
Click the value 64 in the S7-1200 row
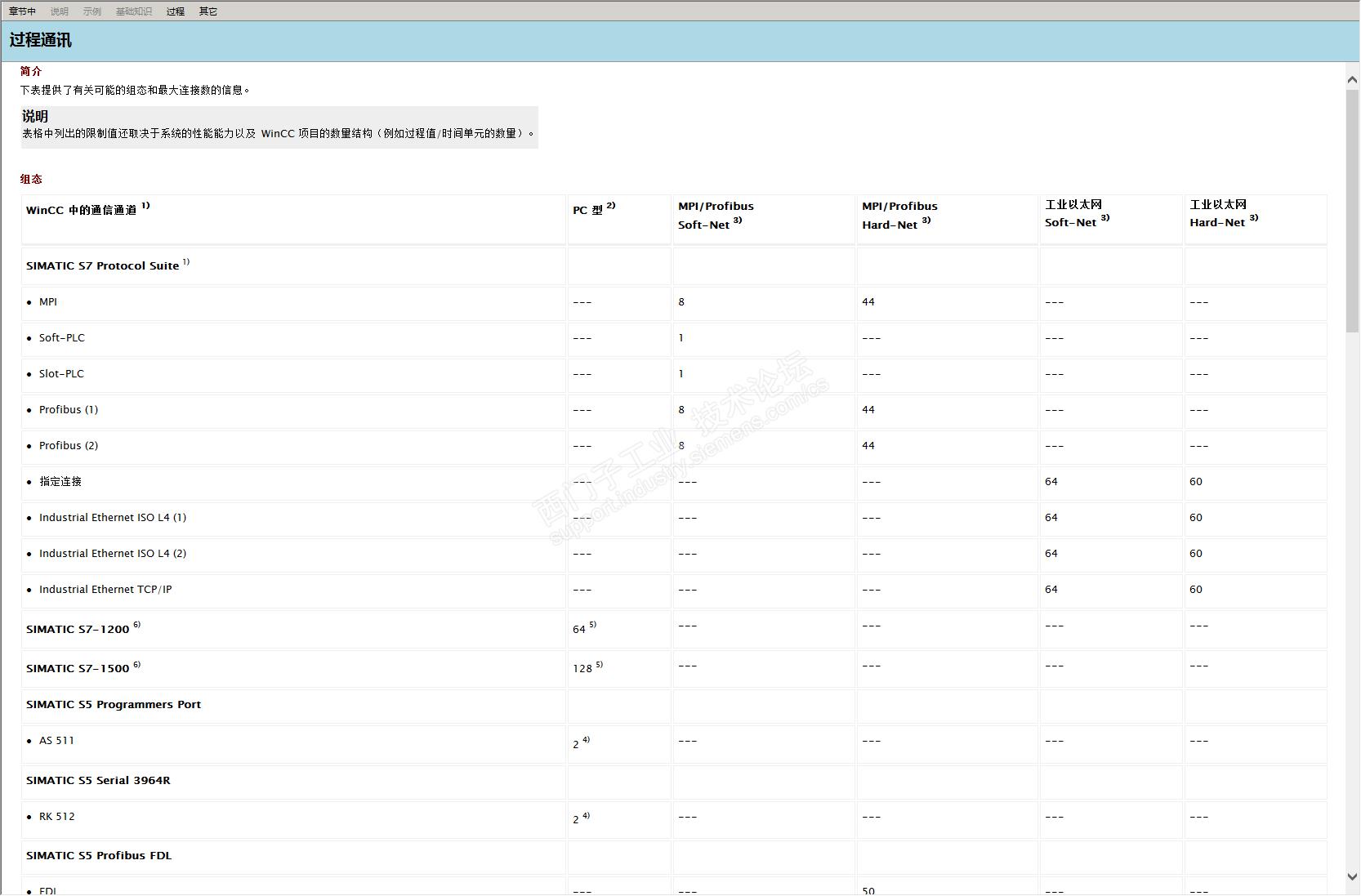(579, 629)
